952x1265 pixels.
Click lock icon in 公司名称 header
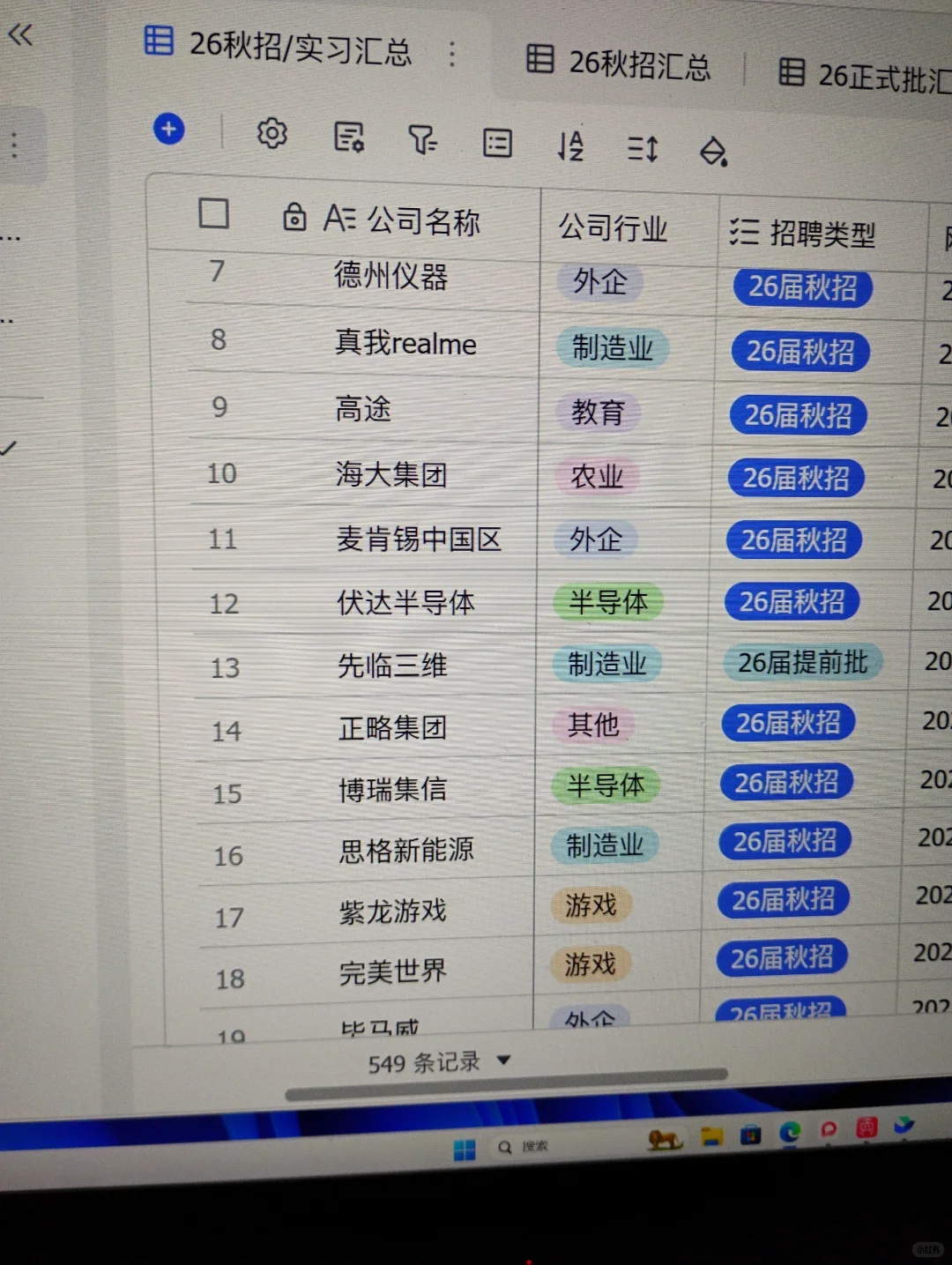click(x=294, y=216)
